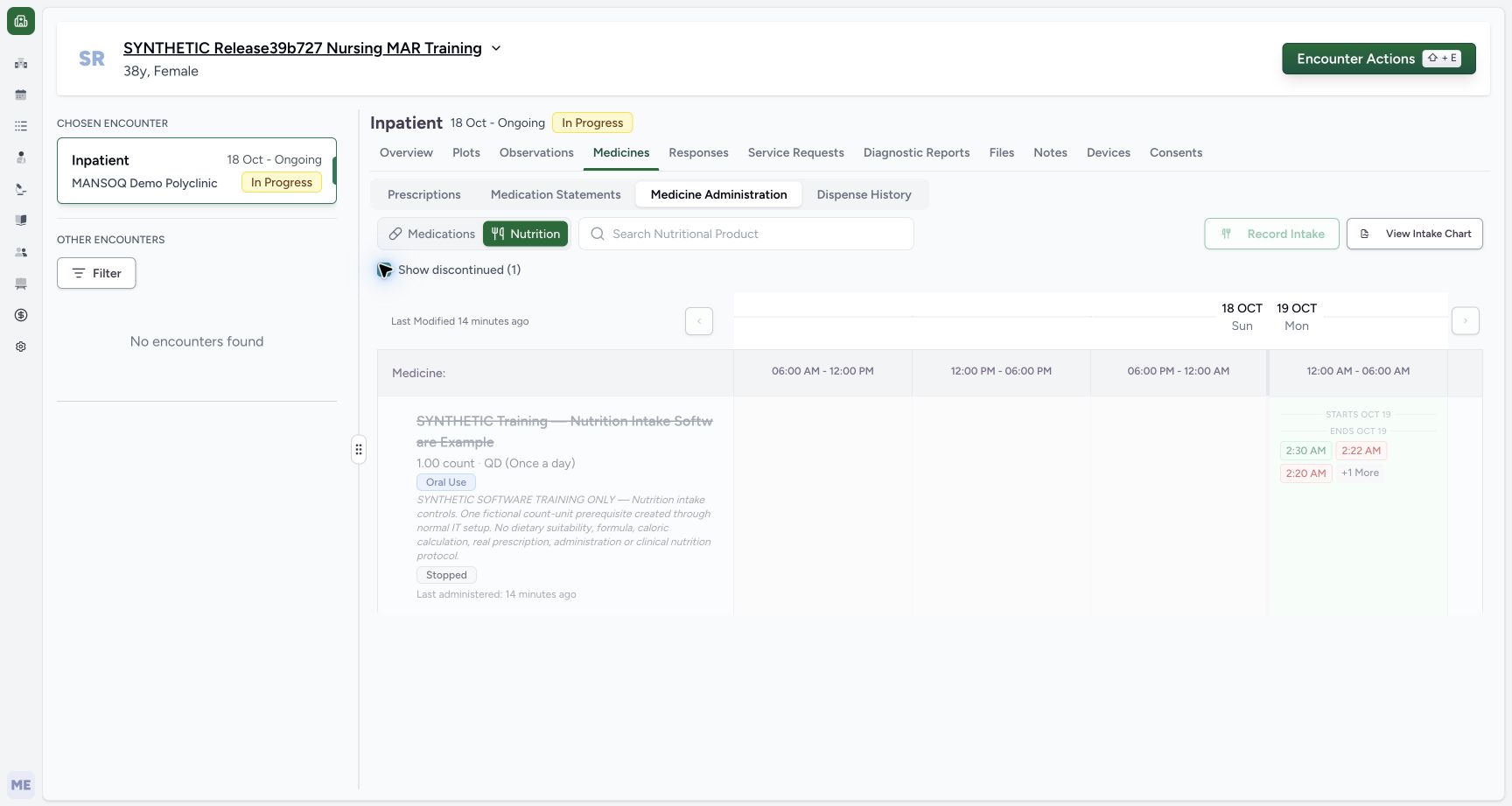Click in Search Nutritional Product field
Image resolution: width=1512 pixels, height=806 pixels.
pos(746,234)
